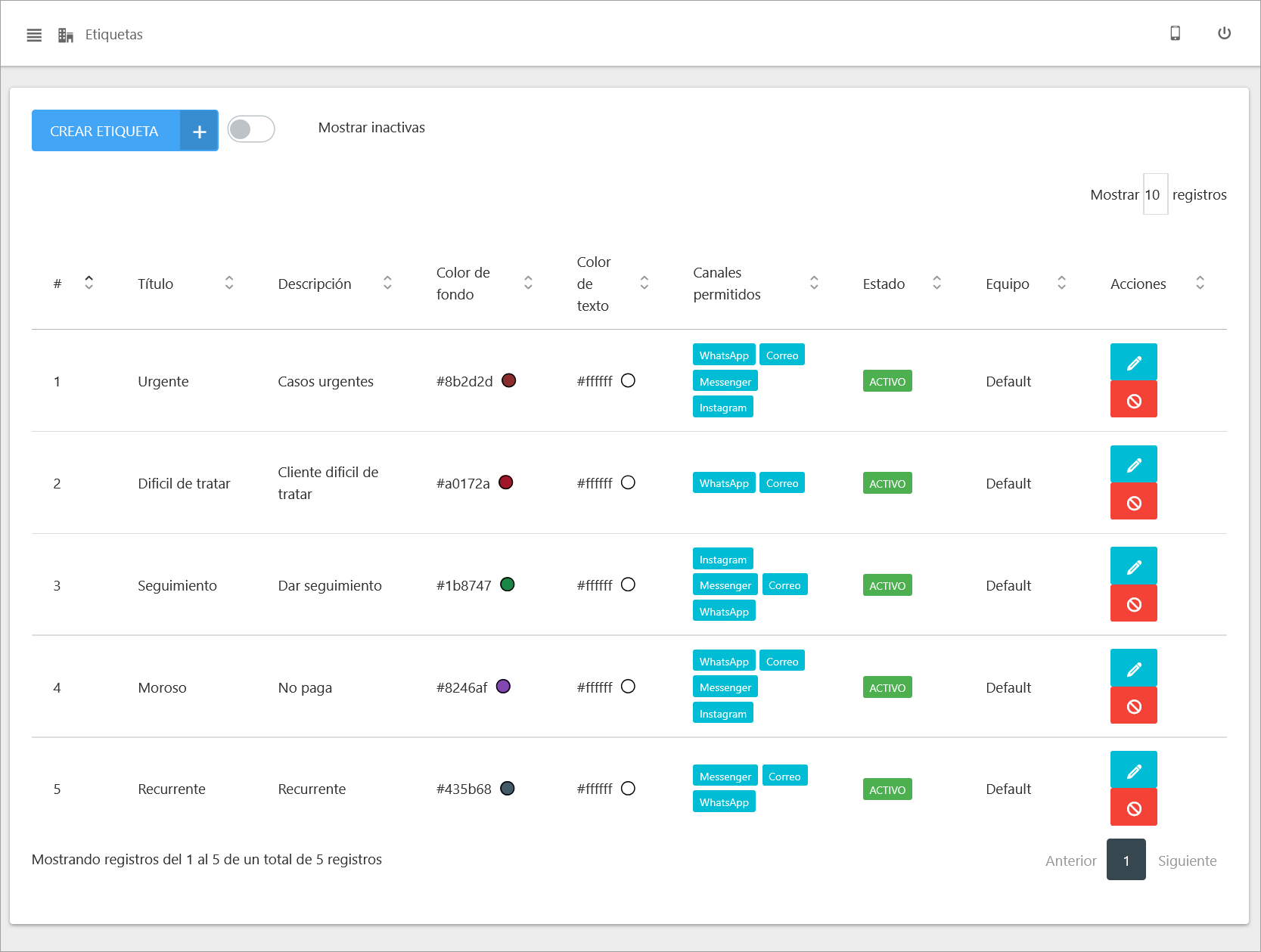This screenshot has height=952, width=1261.
Task: Edit the Recurrente tag with the pencil icon
Action: click(x=1133, y=771)
